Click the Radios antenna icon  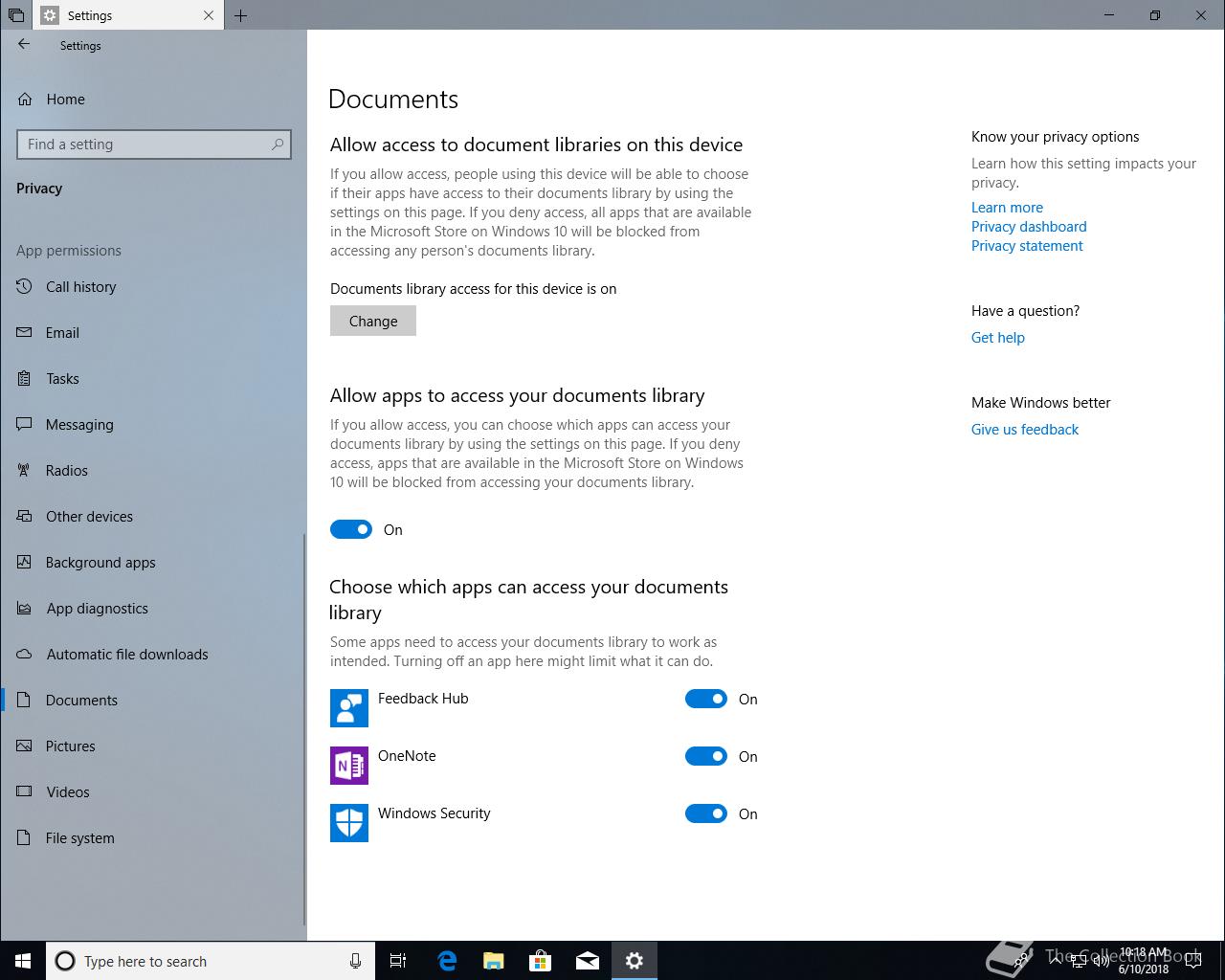pyautogui.click(x=25, y=470)
